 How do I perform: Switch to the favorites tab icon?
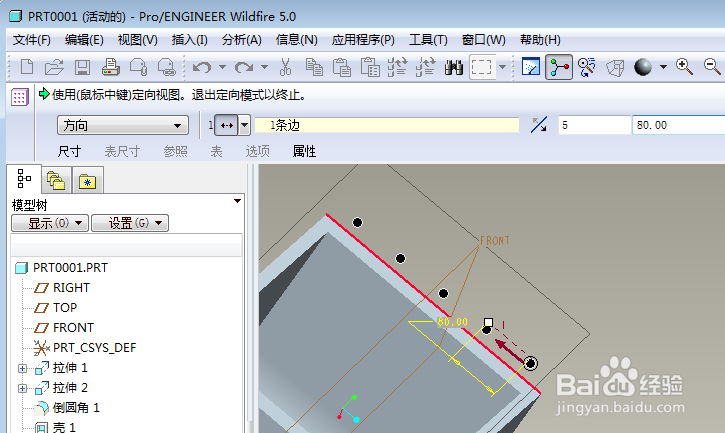[x=87, y=181]
